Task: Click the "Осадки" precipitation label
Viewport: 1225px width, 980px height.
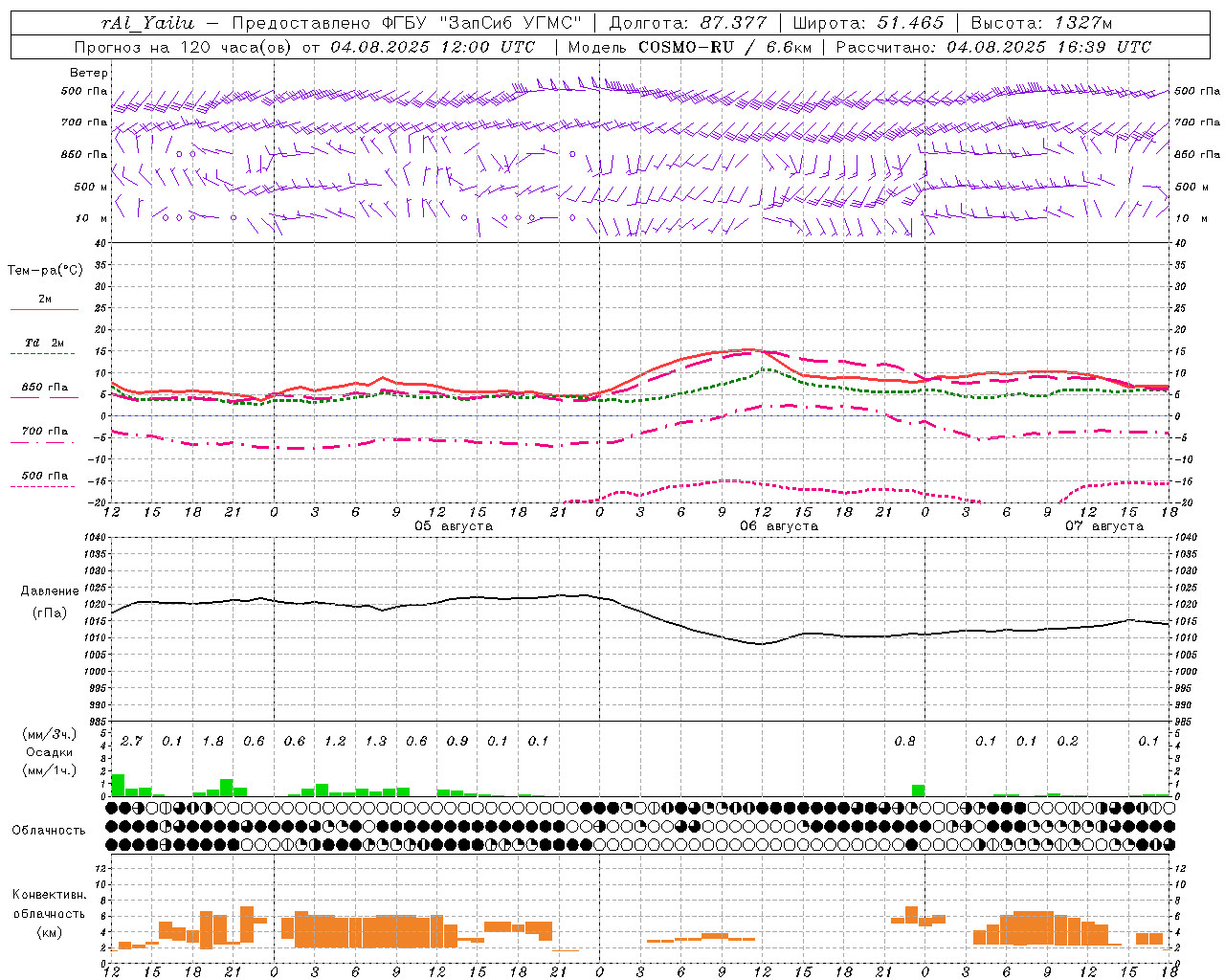Action: 50,752
